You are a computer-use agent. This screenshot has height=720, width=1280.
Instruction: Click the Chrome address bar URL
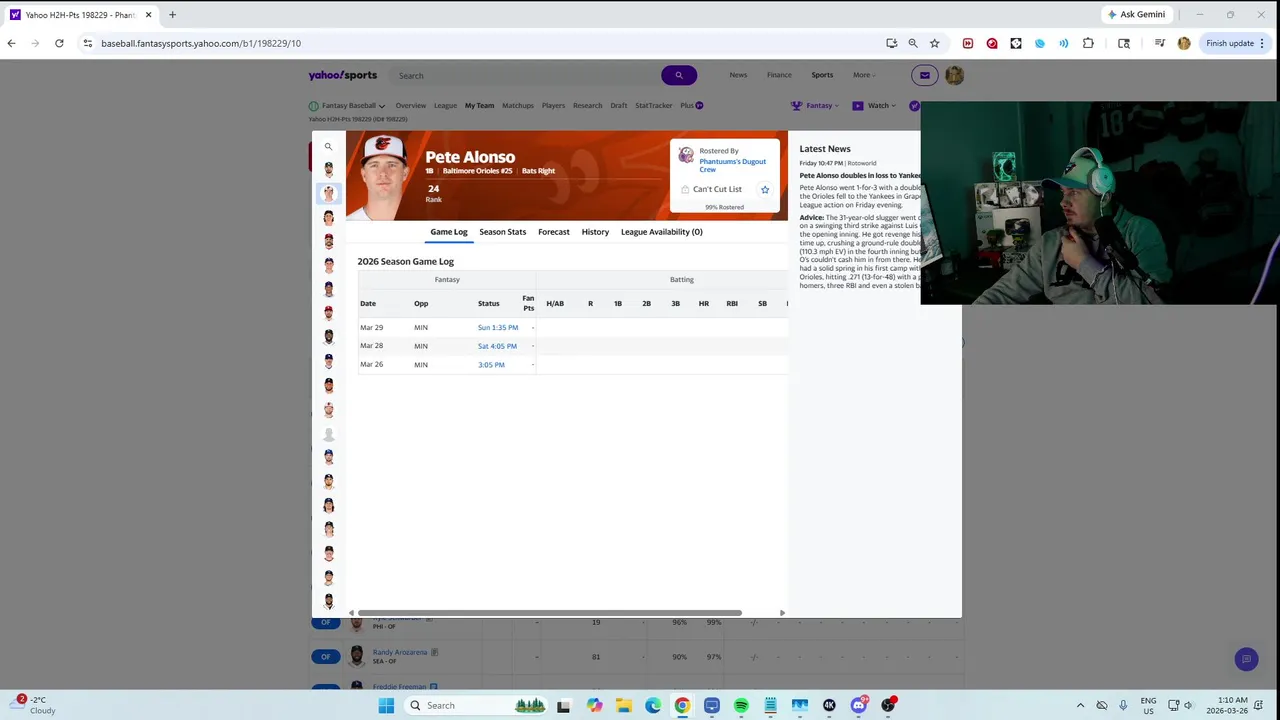[x=201, y=43]
